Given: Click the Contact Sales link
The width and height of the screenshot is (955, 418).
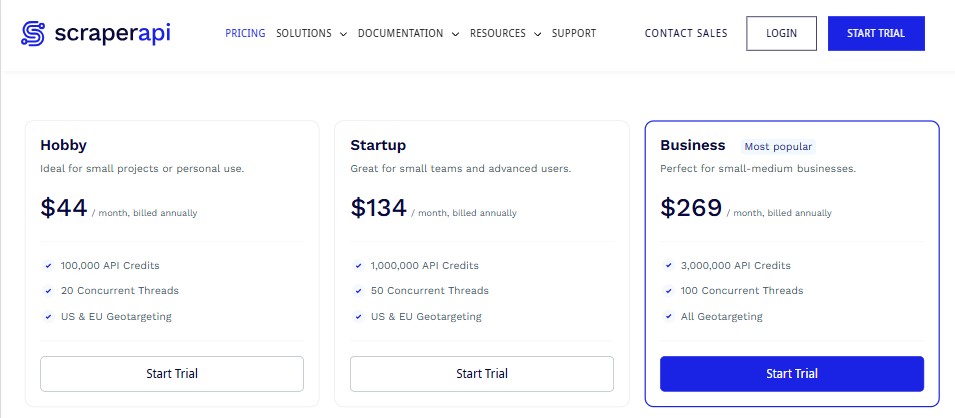Looking at the screenshot, I should (x=686, y=34).
